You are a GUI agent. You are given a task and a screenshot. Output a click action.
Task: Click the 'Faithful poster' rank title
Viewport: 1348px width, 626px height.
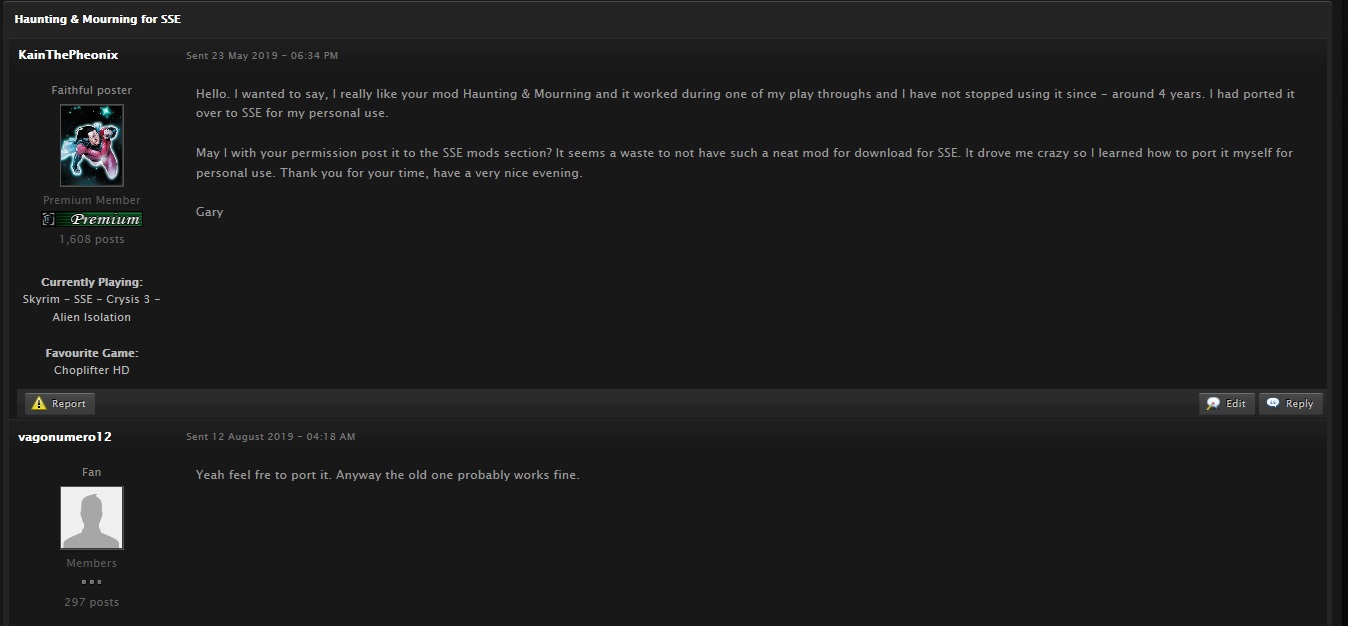pyautogui.click(x=92, y=90)
